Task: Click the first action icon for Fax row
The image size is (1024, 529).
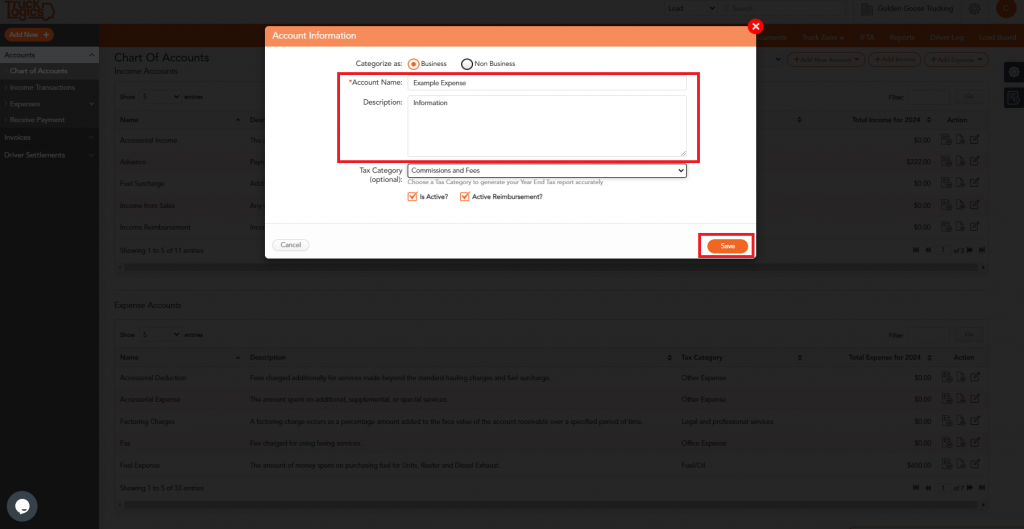Action: [946, 443]
